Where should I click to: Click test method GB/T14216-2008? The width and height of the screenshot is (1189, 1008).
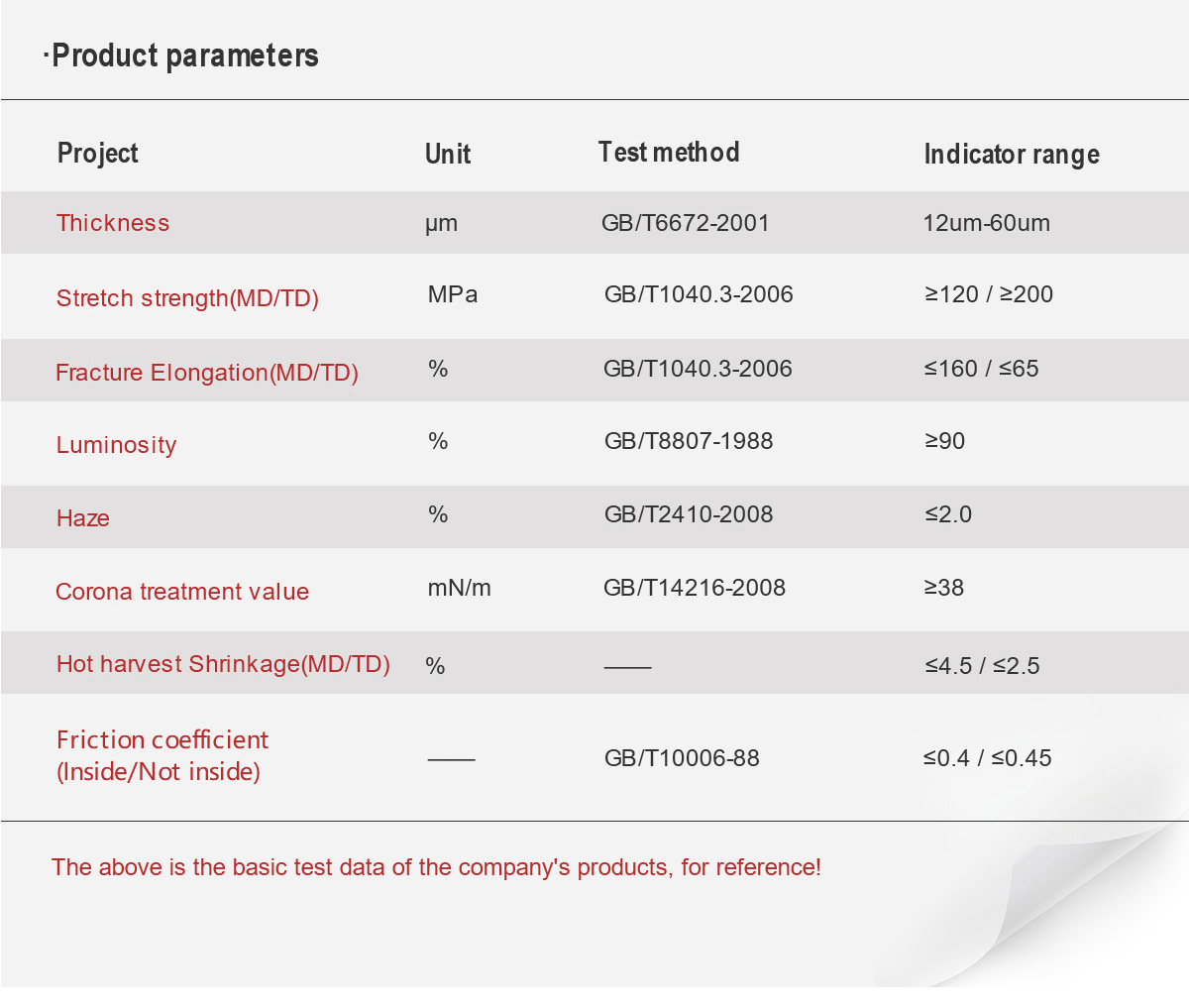695,588
